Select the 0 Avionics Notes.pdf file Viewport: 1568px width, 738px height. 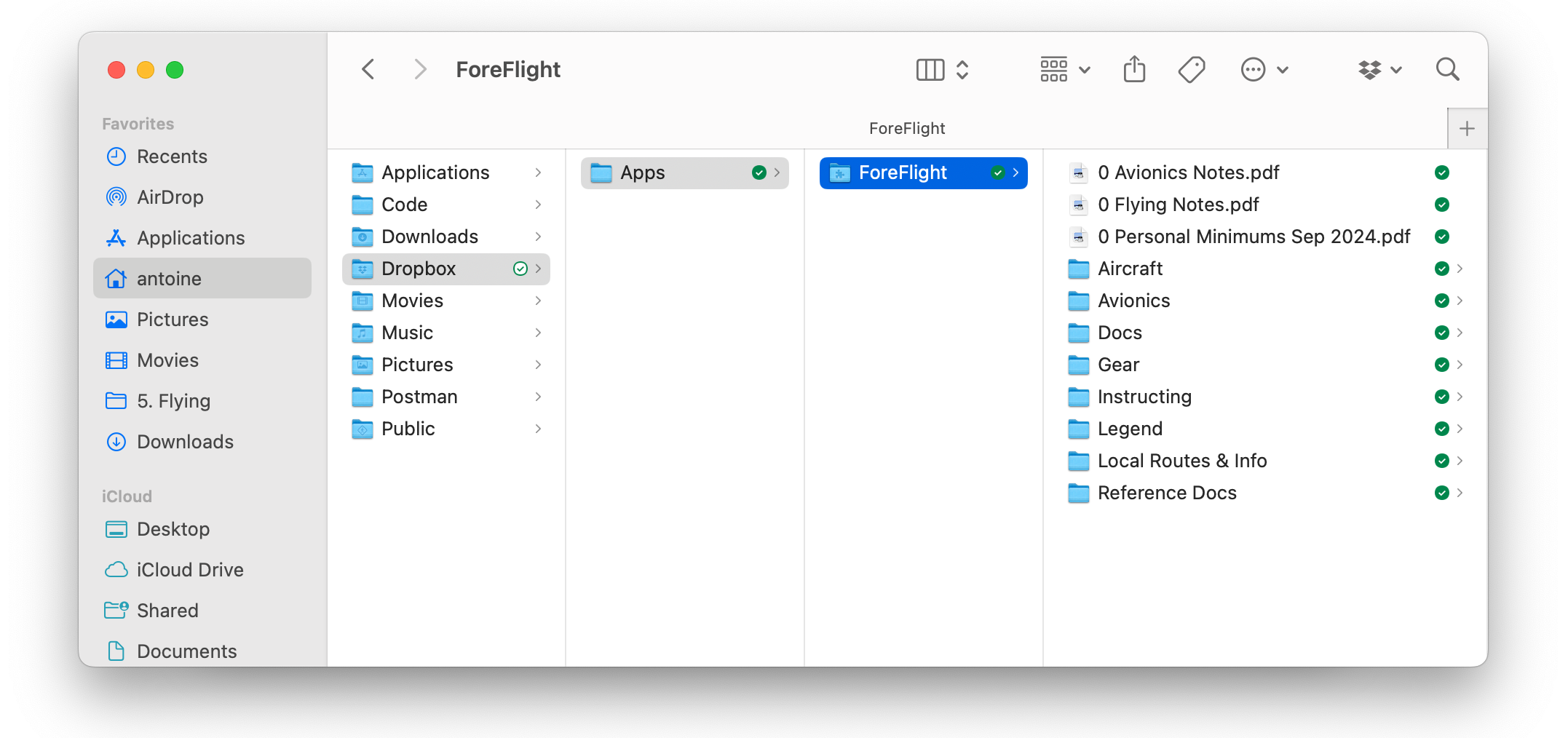coord(1188,172)
